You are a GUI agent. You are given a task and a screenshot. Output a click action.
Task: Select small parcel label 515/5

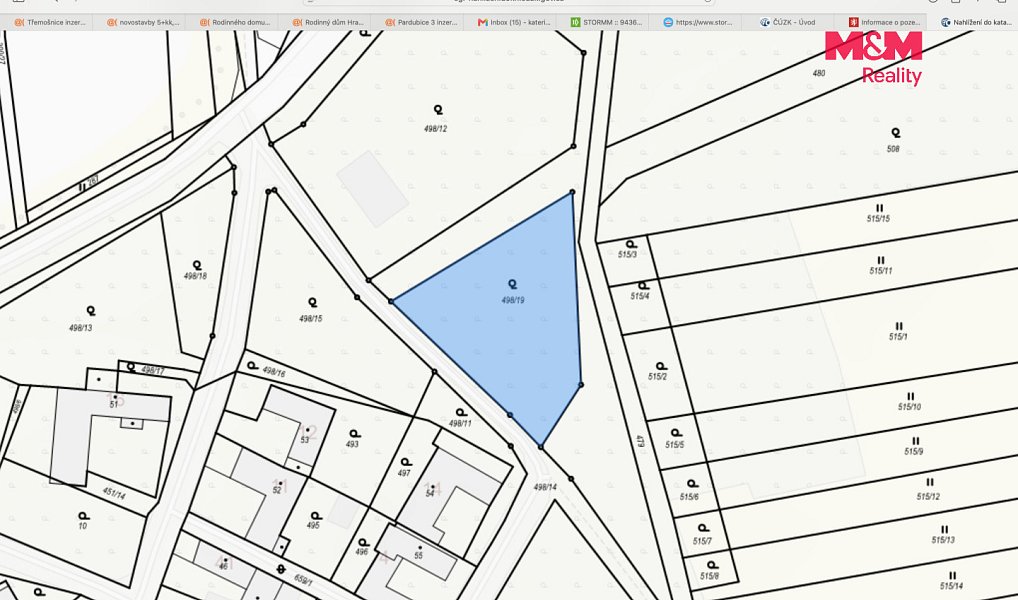click(674, 445)
